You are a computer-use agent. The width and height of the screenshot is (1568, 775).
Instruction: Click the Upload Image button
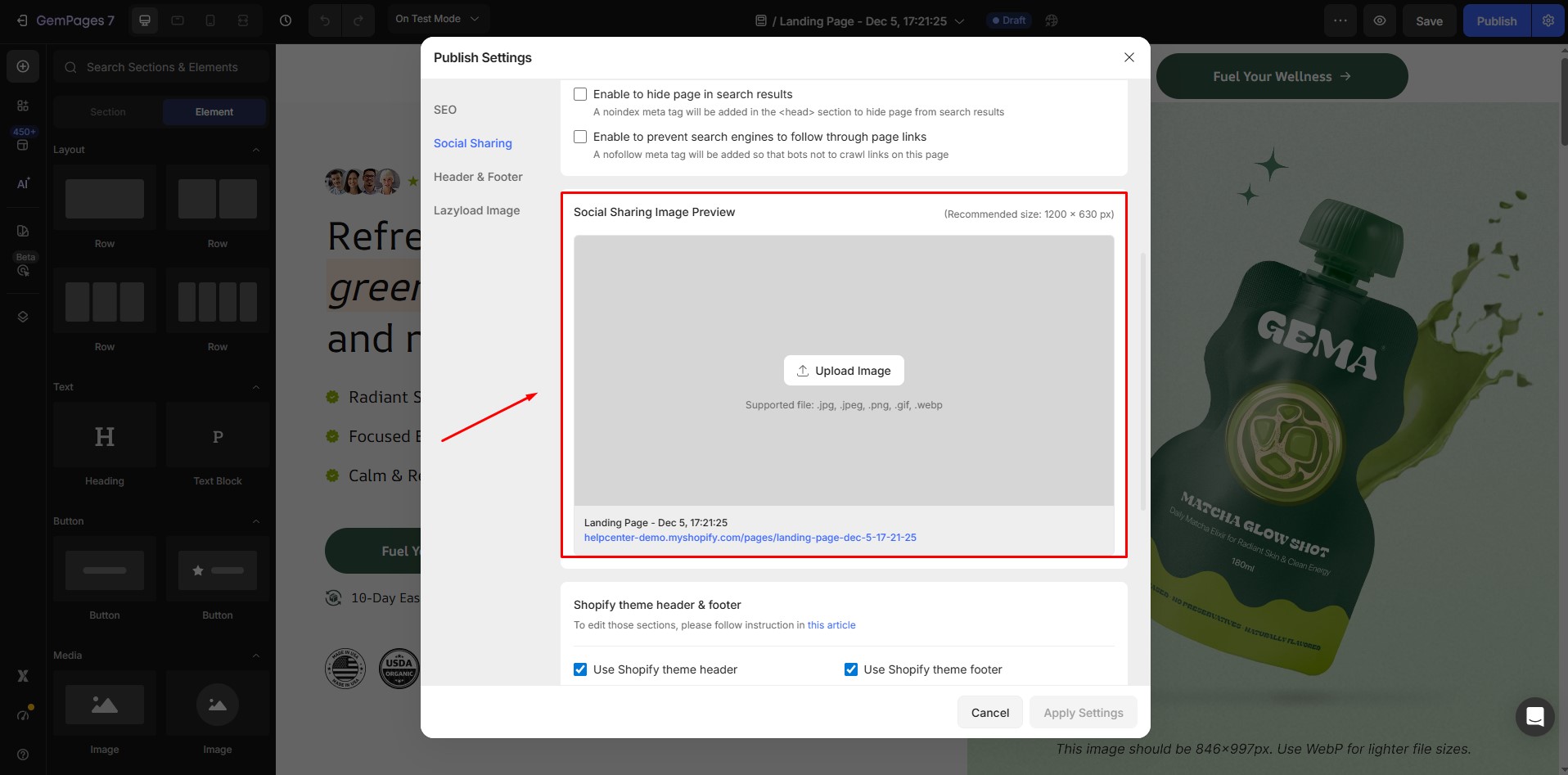844,371
